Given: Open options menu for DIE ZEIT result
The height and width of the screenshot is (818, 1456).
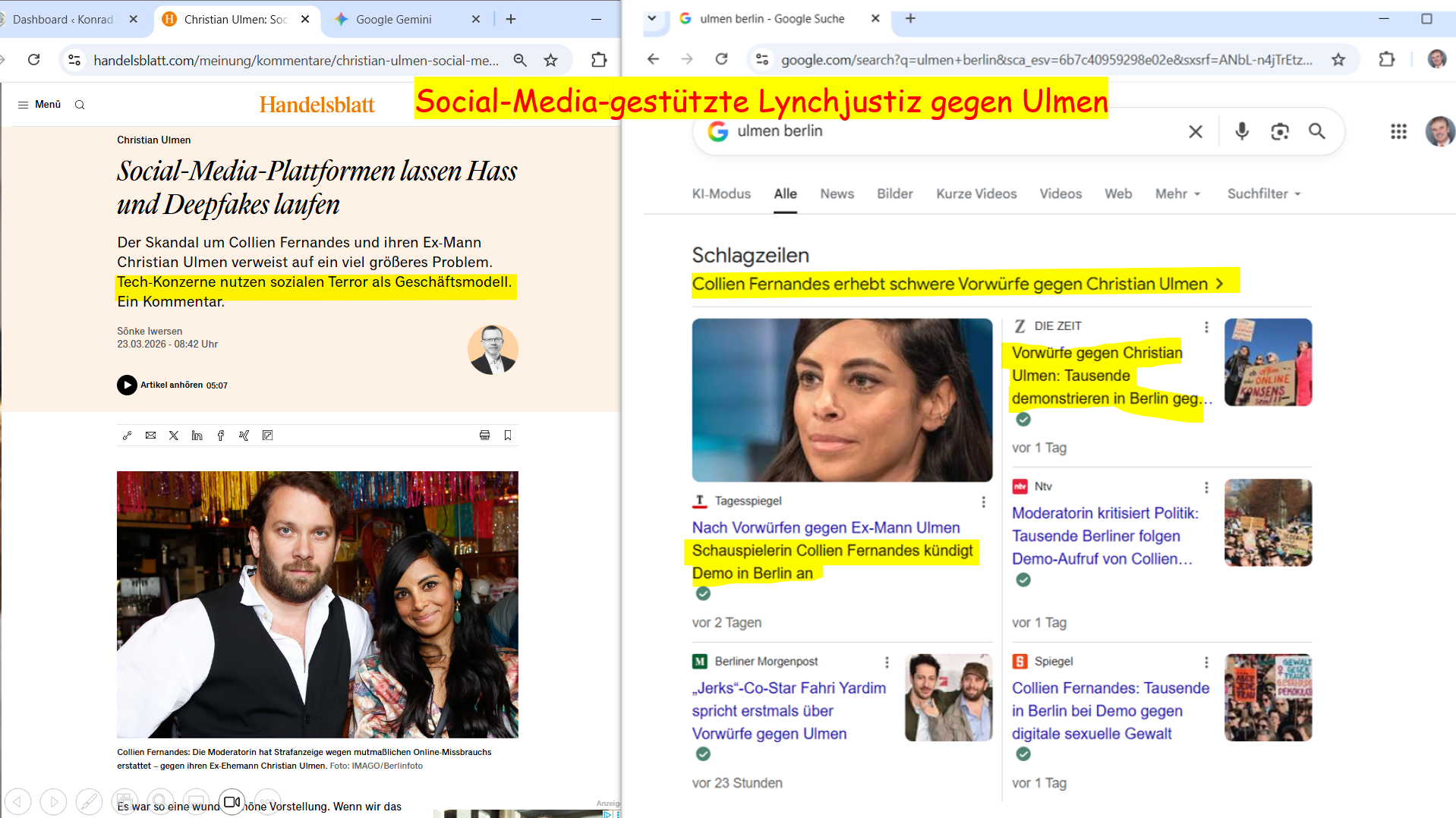Looking at the screenshot, I should click(1205, 327).
